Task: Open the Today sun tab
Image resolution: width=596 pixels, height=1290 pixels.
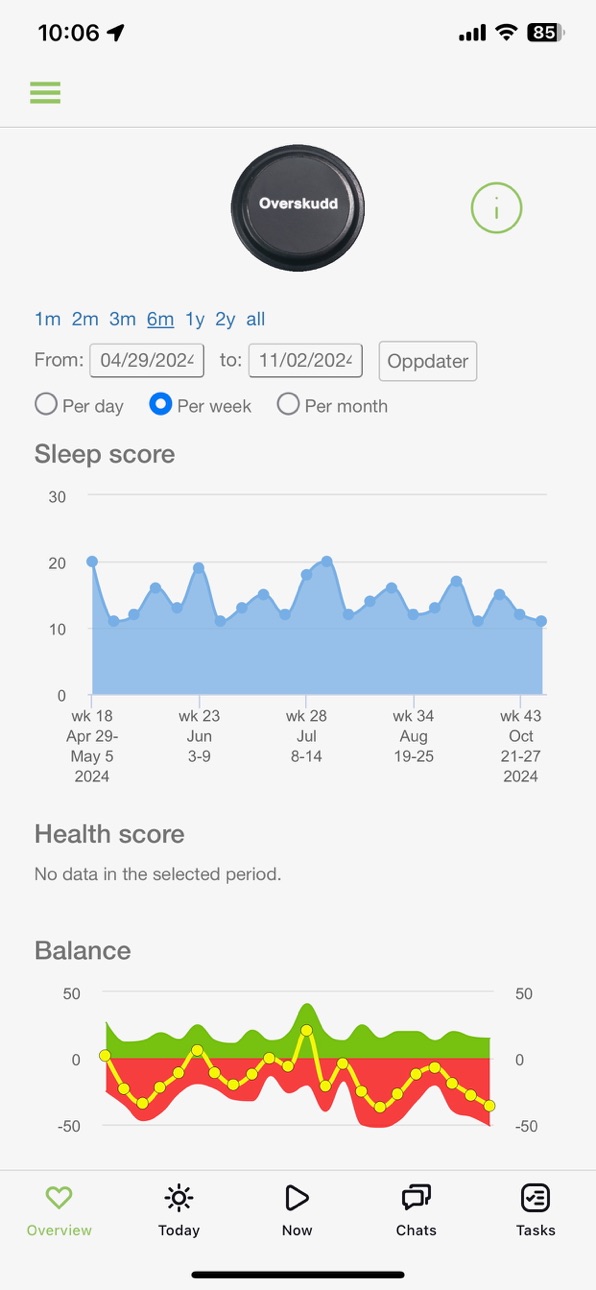Action: [179, 1211]
